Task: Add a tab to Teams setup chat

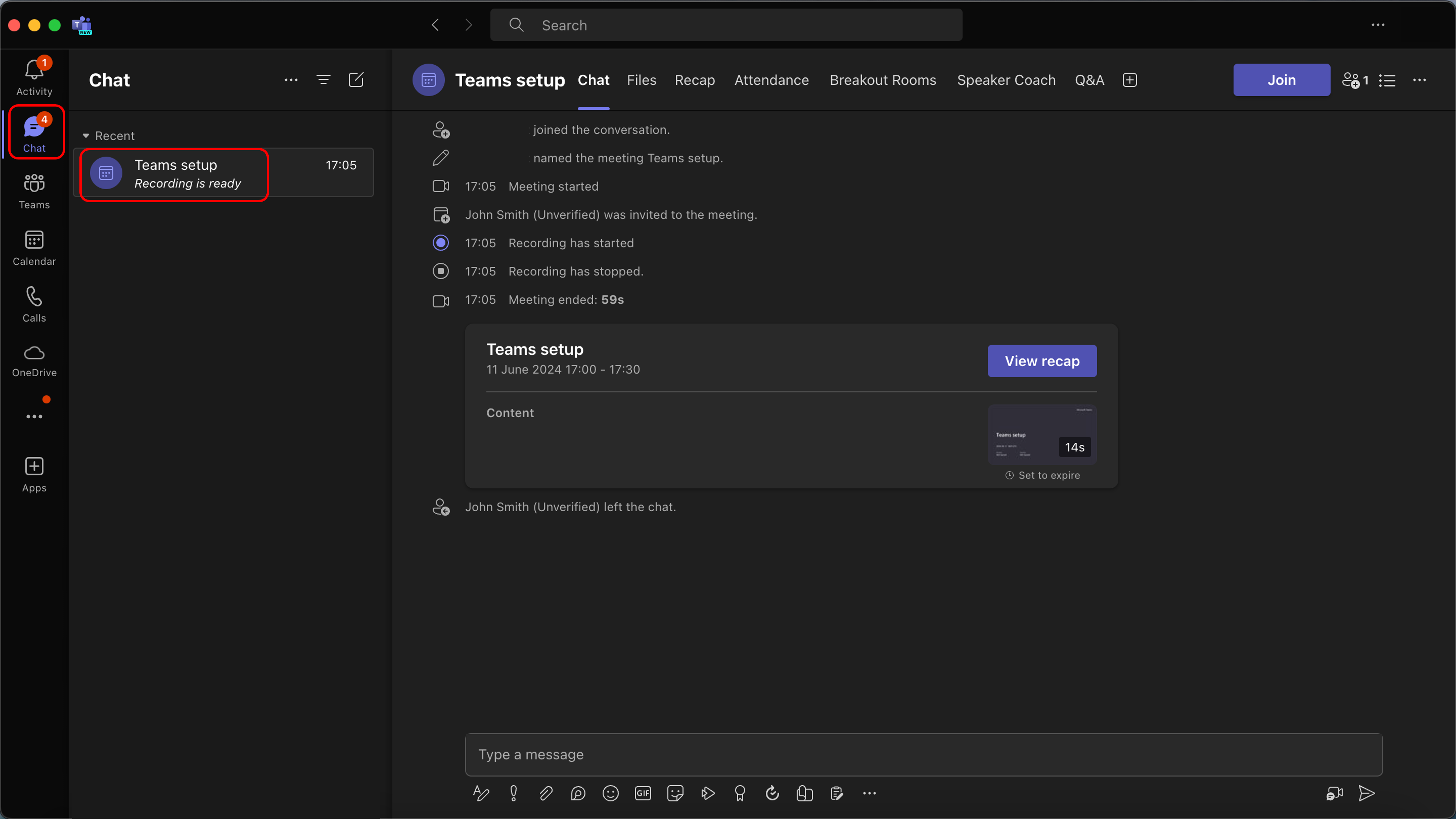Action: tap(1130, 80)
